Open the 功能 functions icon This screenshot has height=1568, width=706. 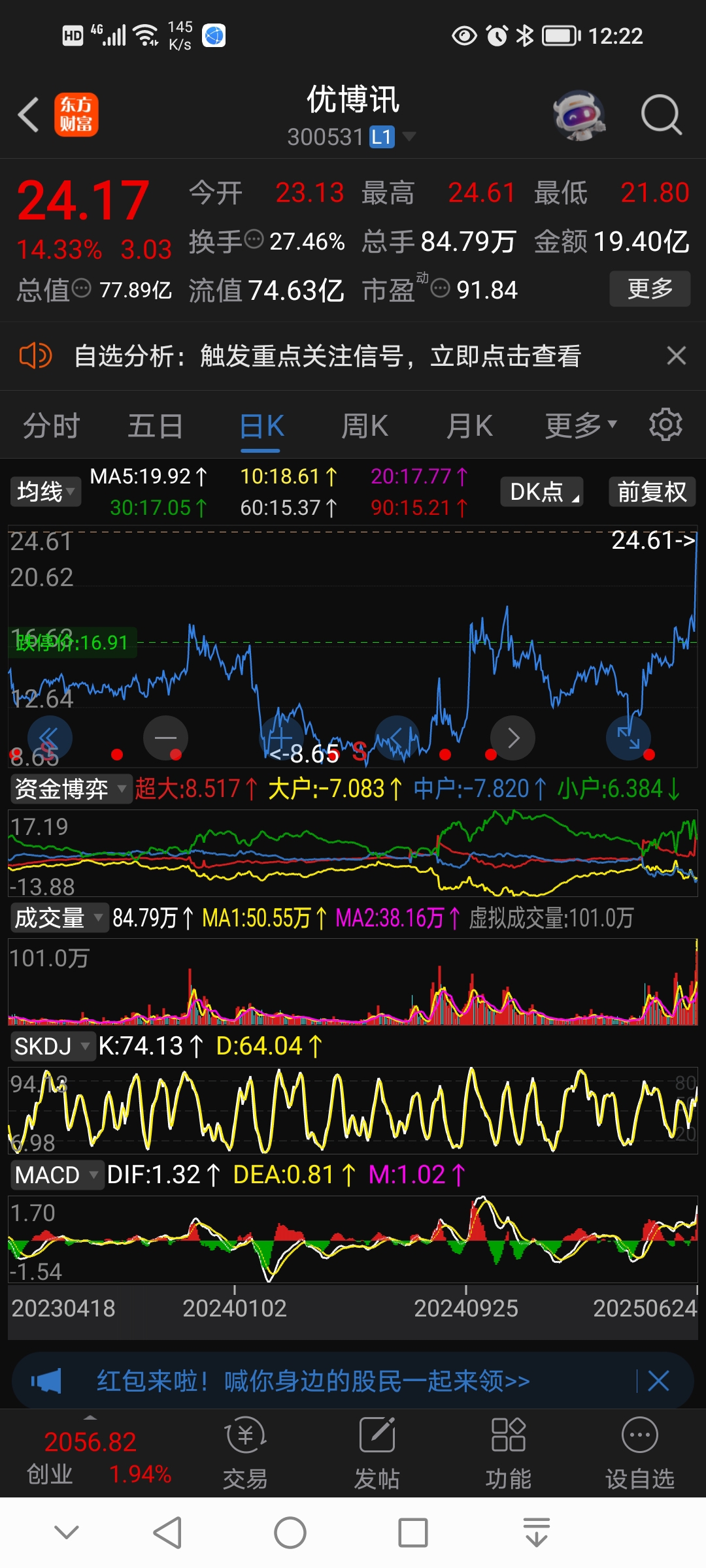pyautogui.click(x=509, y=1454)
